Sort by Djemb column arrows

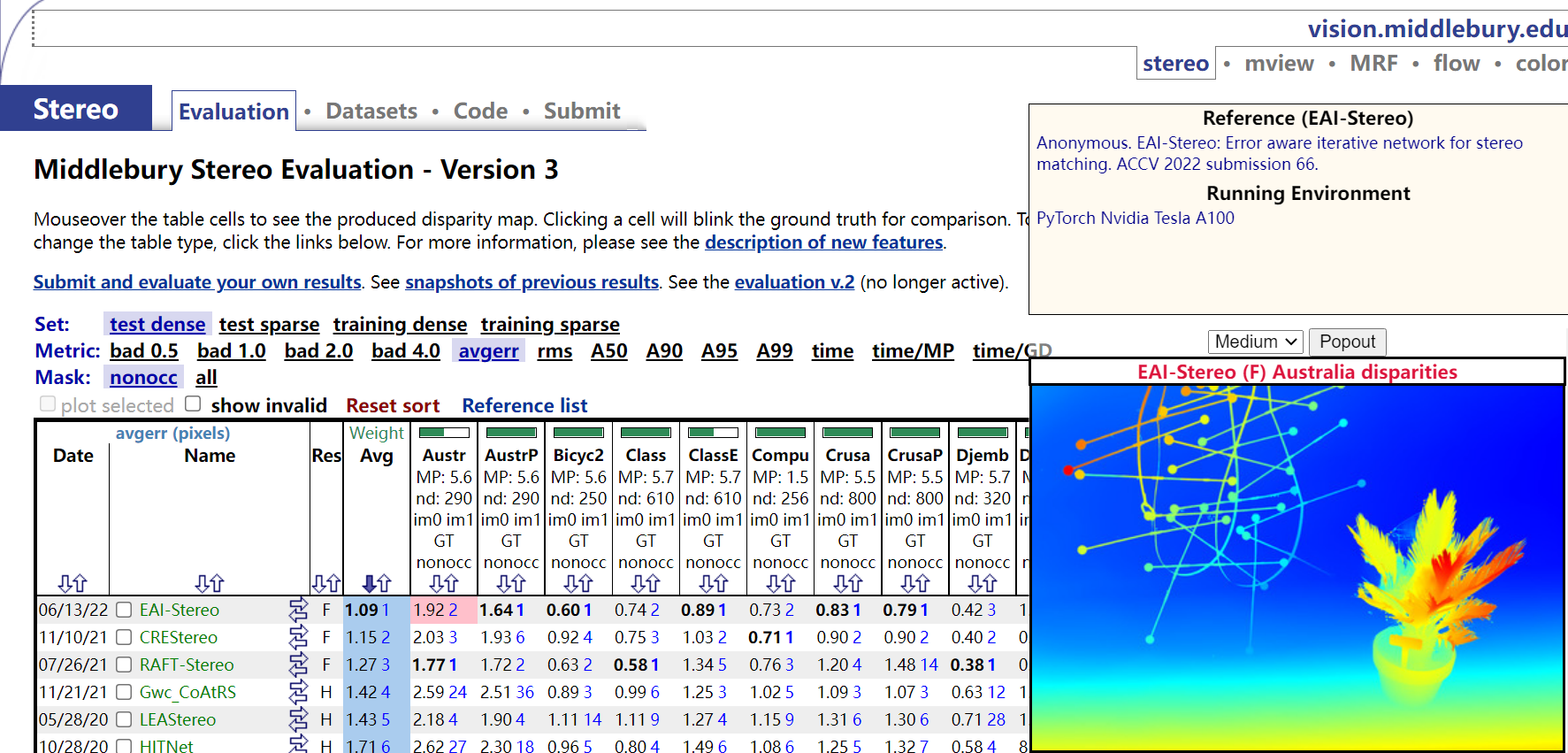coord(983,583)
